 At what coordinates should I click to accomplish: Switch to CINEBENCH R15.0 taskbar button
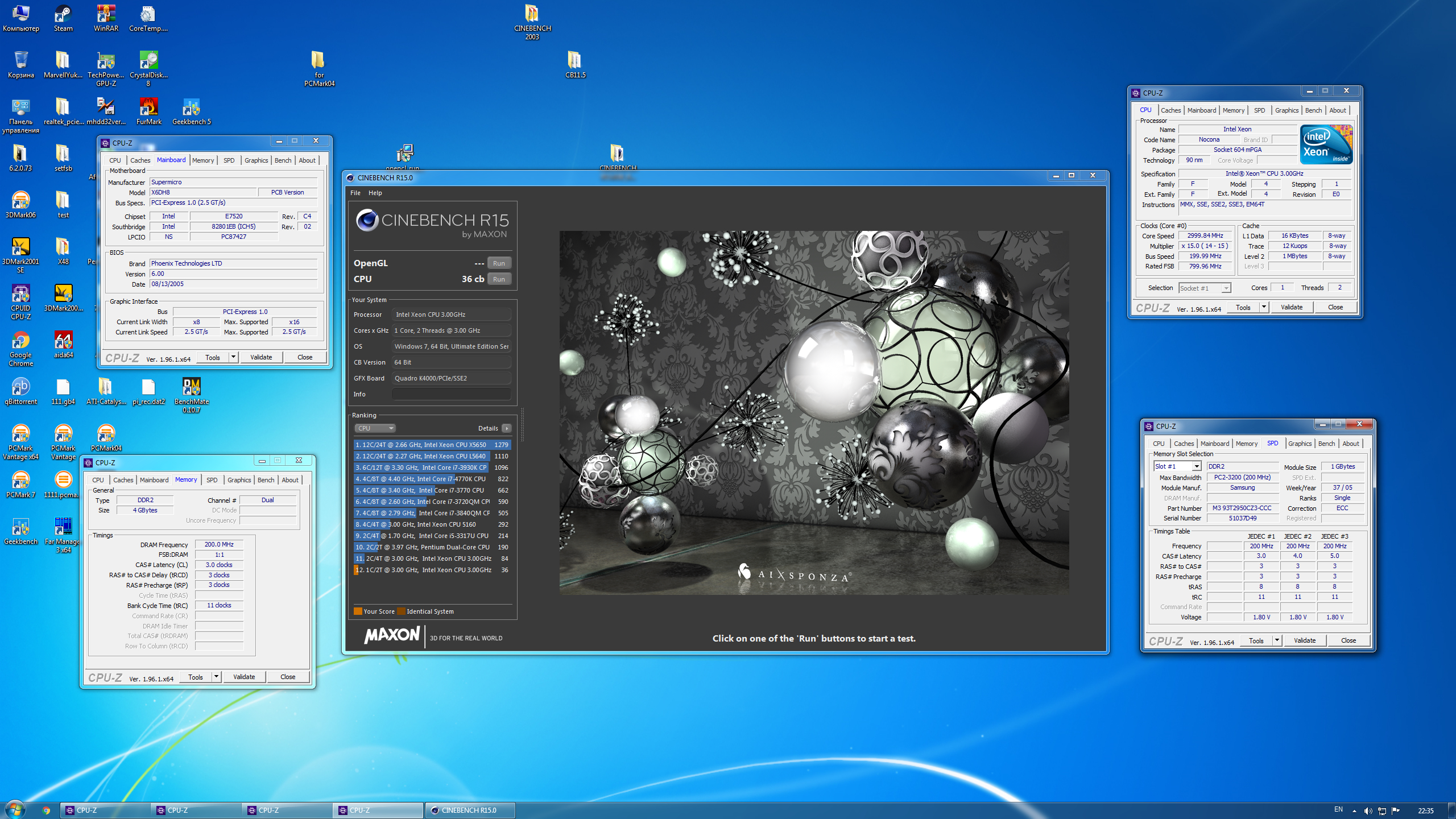tap(470, 810)
